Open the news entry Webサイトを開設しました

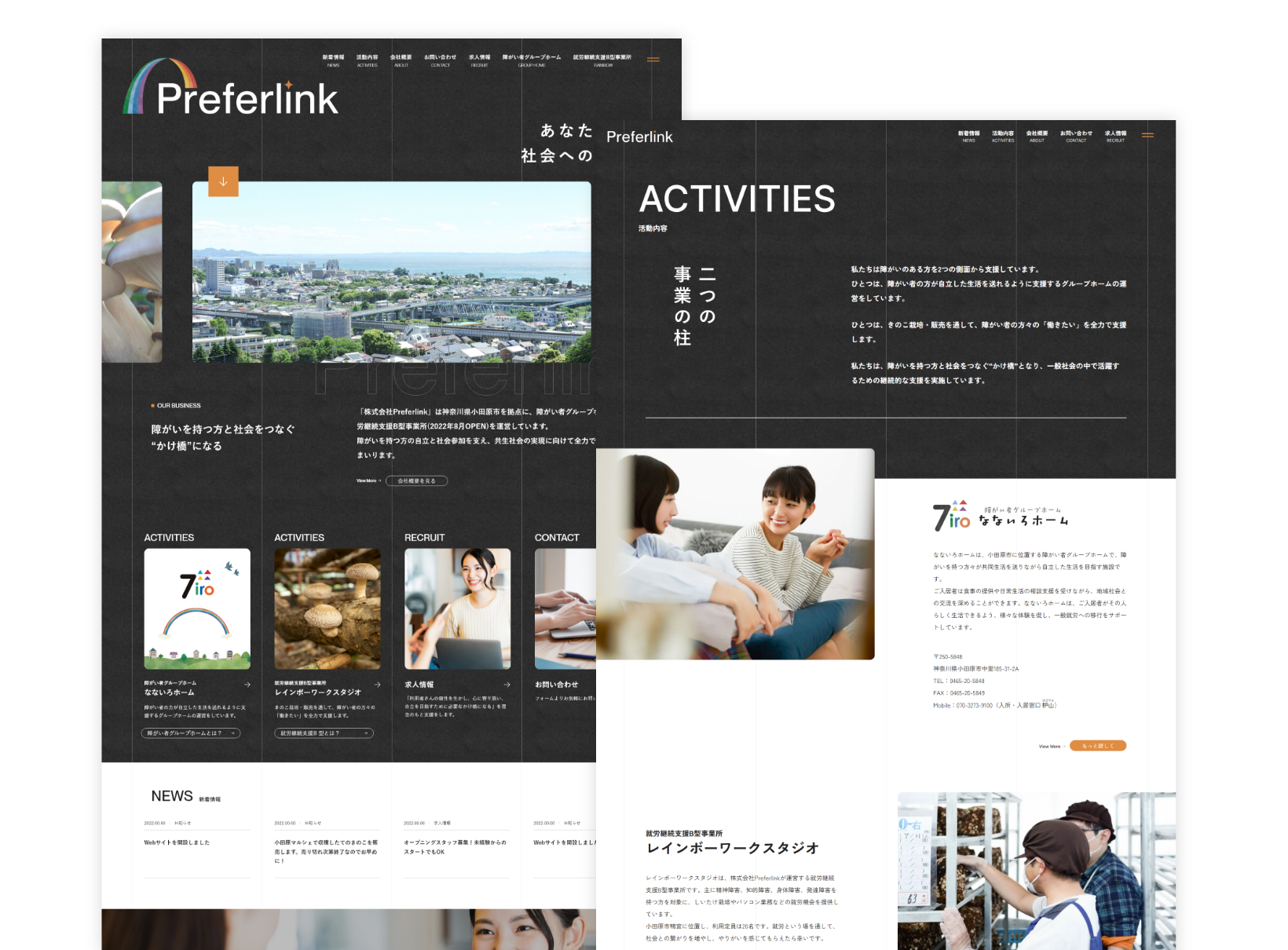178,842
